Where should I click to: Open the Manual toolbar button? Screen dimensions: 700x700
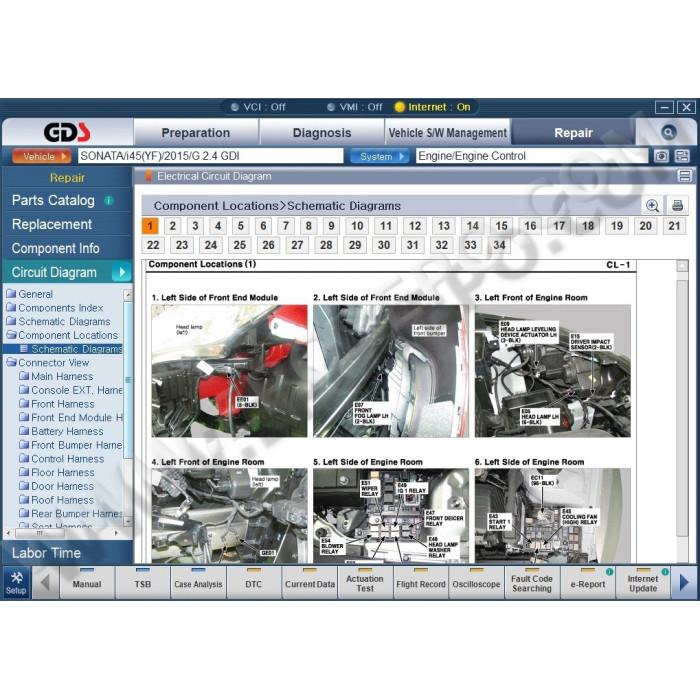(87, 582)
